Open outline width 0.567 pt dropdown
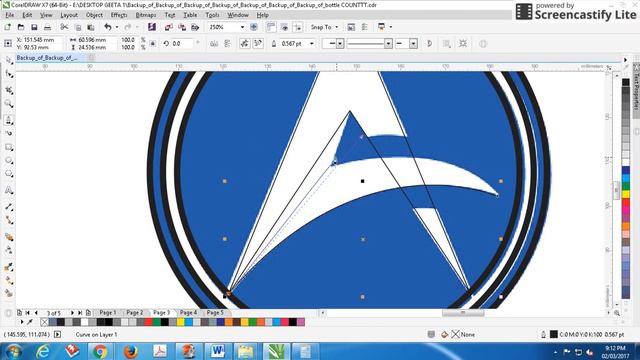 312,43
